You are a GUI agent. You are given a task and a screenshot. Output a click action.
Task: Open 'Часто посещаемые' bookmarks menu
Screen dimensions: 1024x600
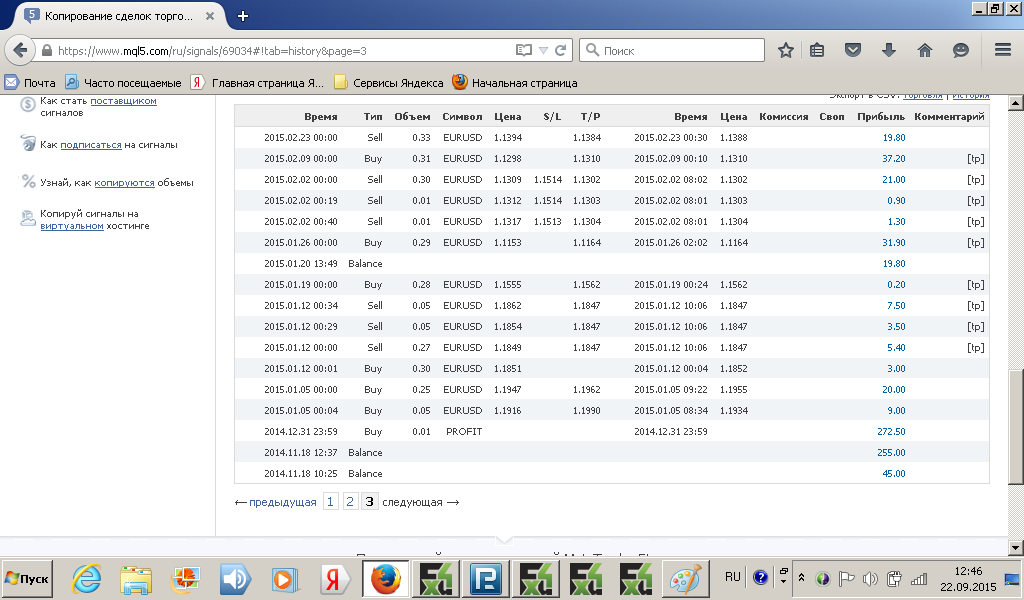[x=123, y=83]
